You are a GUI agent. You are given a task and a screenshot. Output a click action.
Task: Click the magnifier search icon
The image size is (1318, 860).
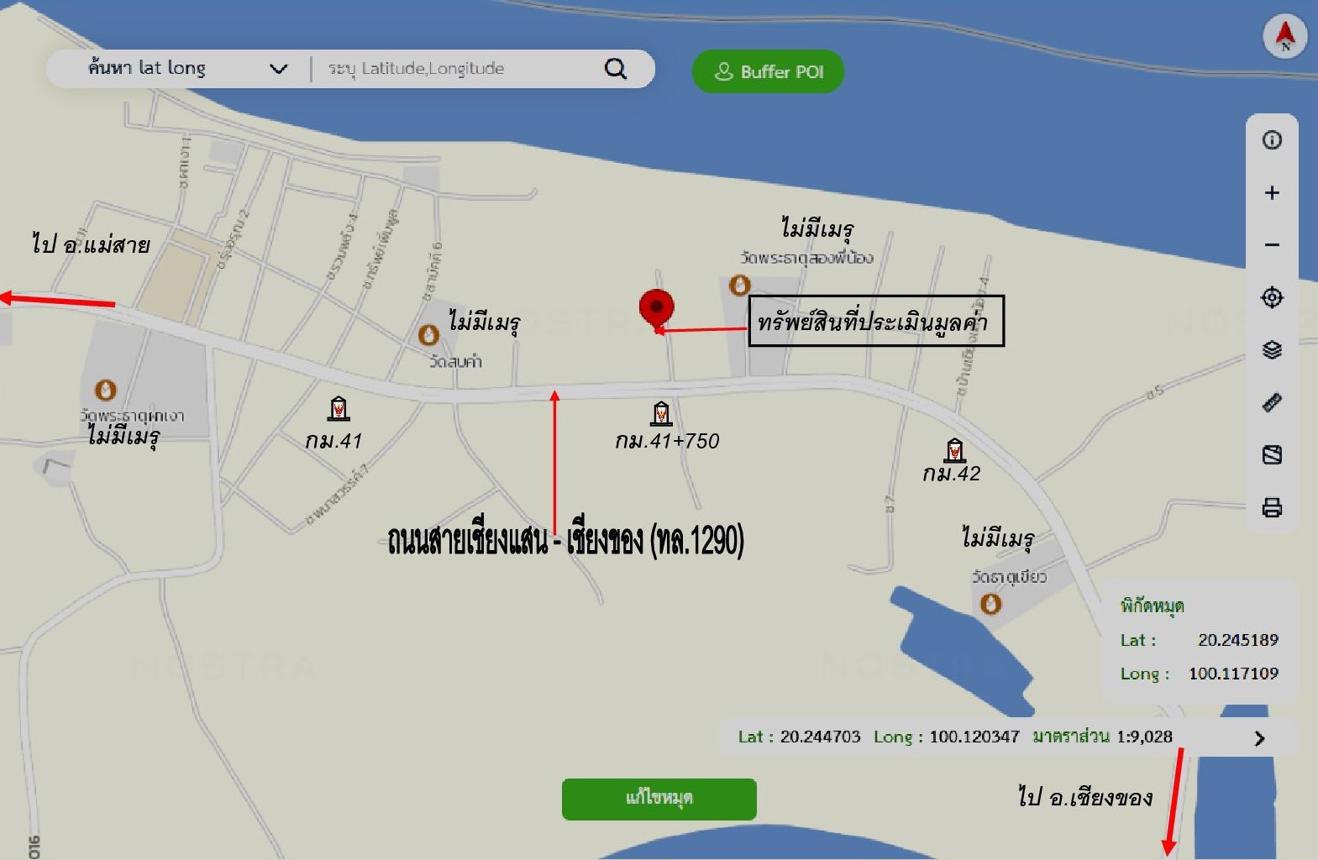[616, 69]
